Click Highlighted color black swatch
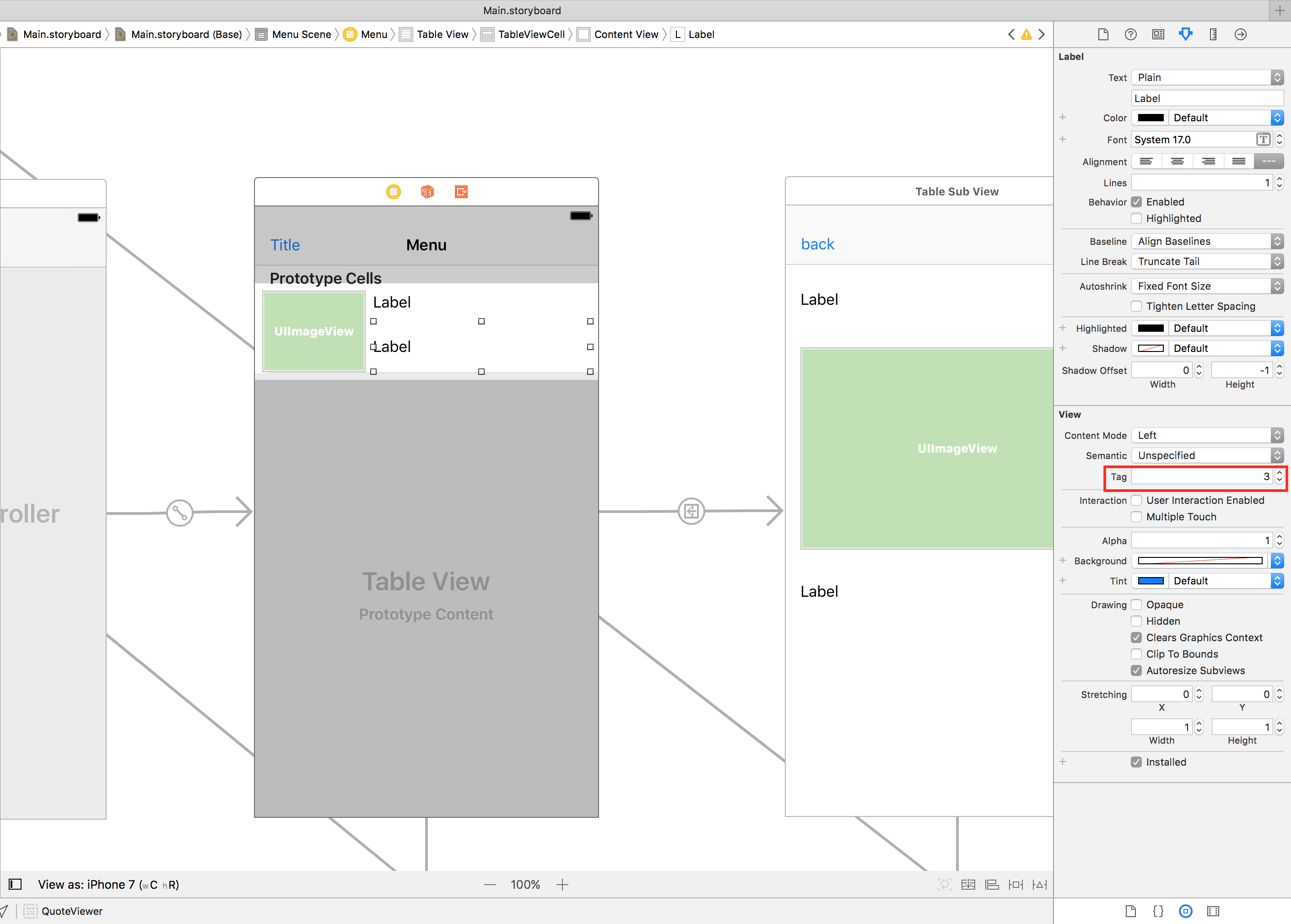Screen dimensions: 1291x924 coord(1151,328)
